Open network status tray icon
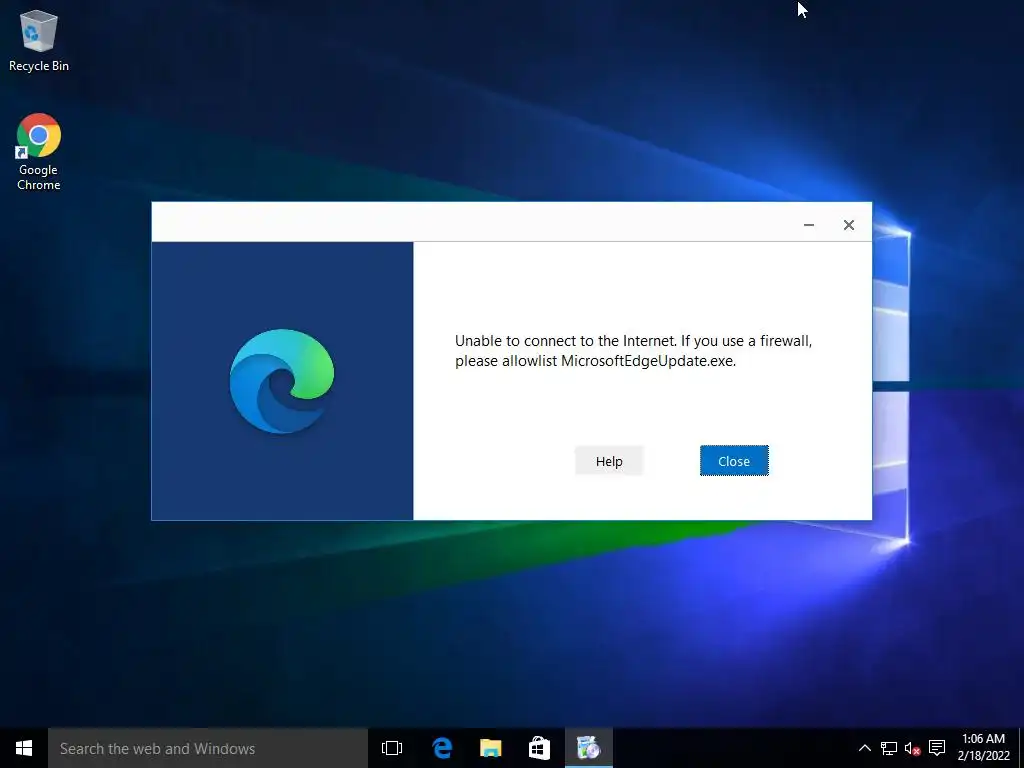 pyautogui.click(x=888, y=748)
